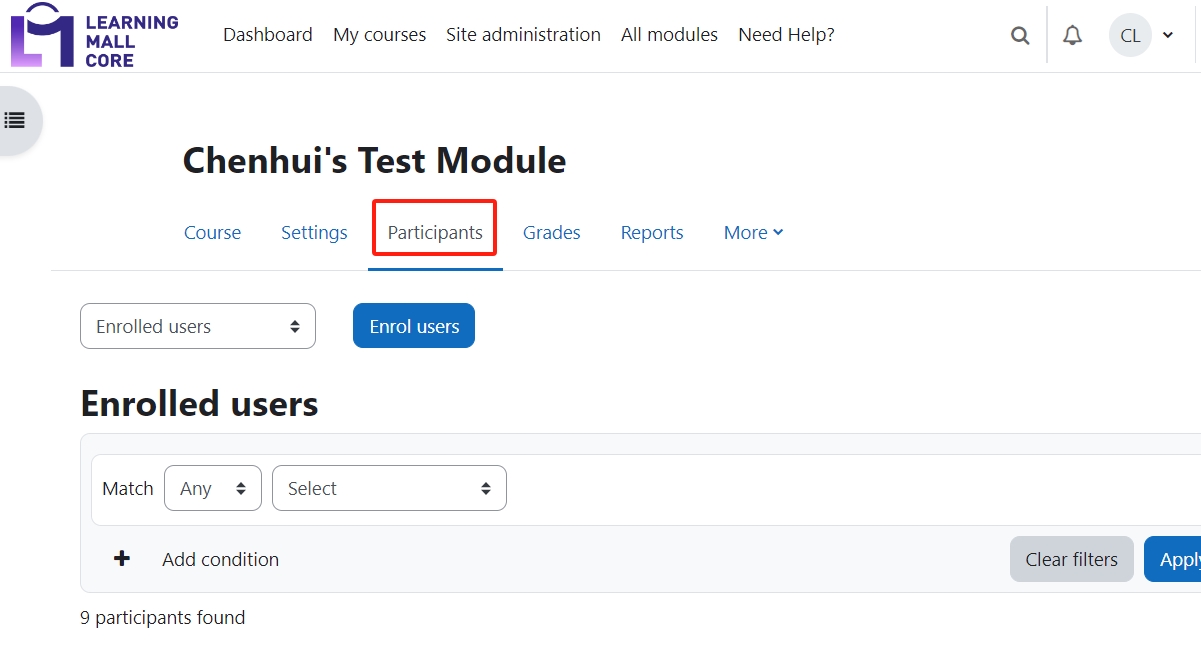The image size is (1201, 655).
Task: Open My courses from the top menu
Action: [379, 34]
